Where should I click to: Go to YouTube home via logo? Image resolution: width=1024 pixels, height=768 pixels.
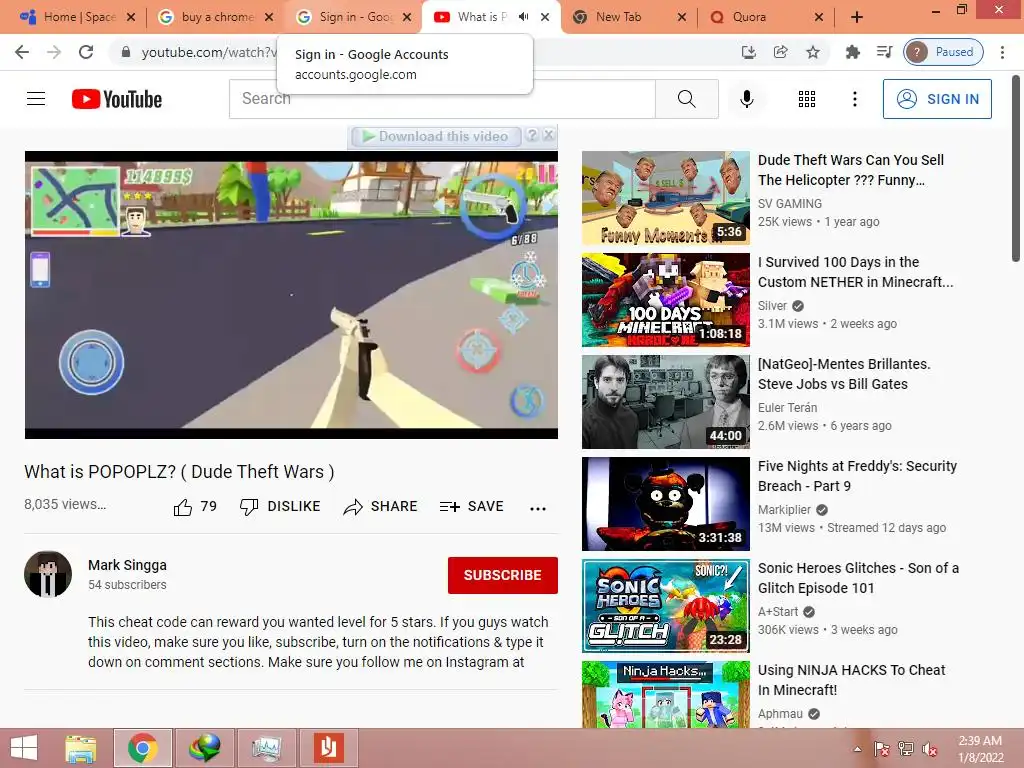pyautogui.click(x=117, y=99)
